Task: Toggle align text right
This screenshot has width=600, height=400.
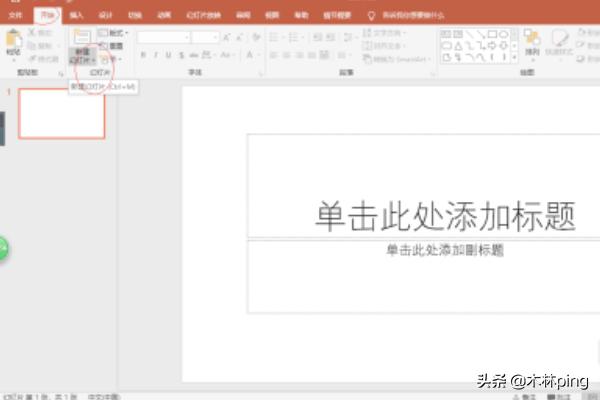Action: [299, 55]
